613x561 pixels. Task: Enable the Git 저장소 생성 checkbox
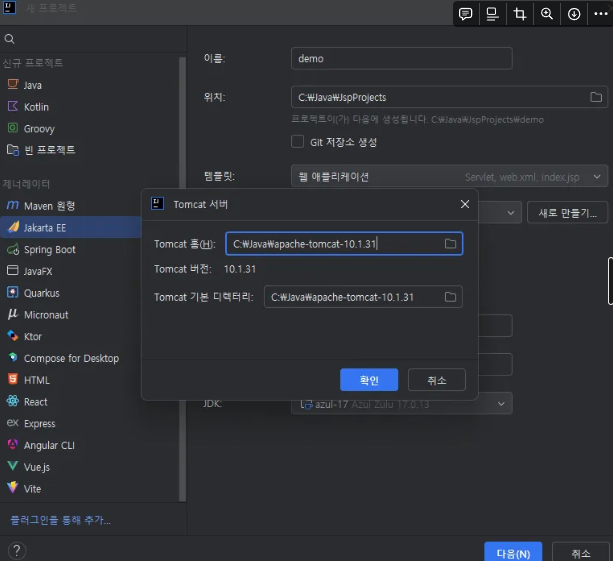point(298,142)
